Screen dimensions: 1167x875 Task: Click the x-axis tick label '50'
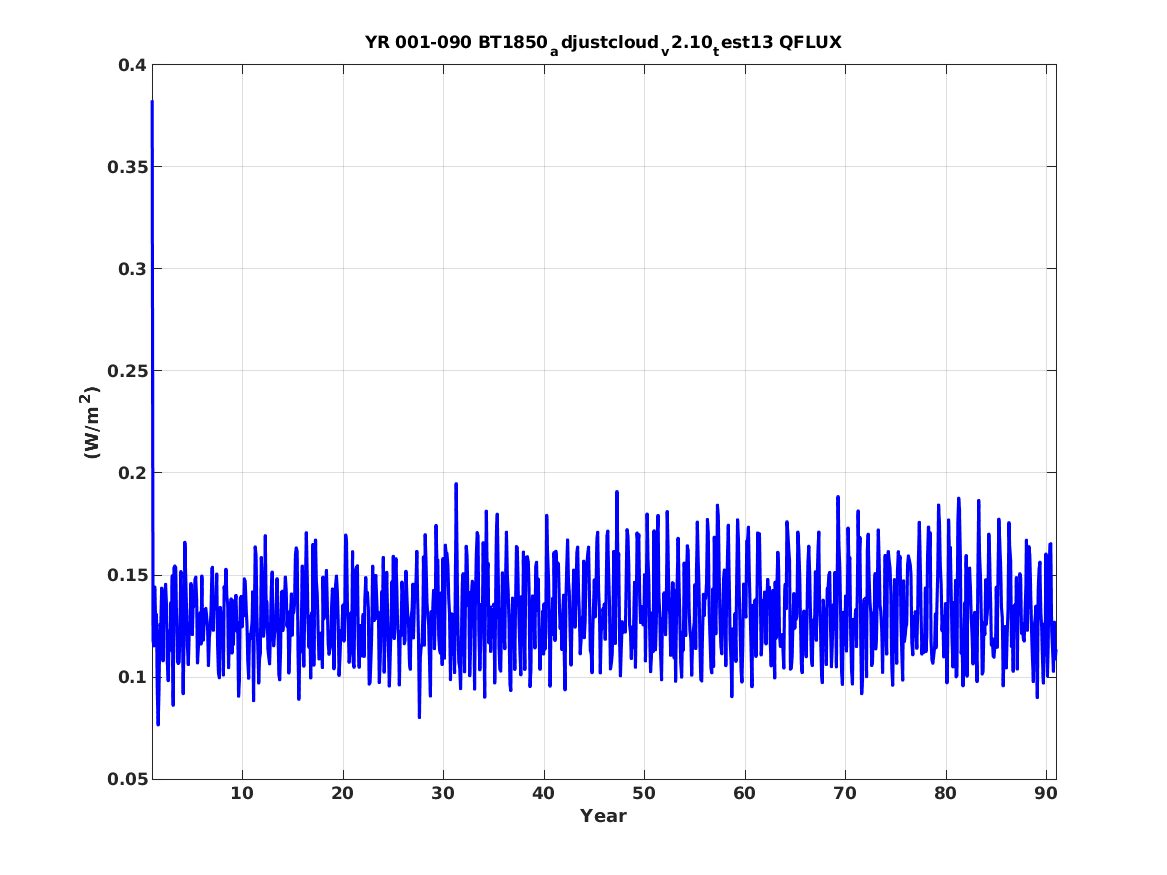coord(644,794)
